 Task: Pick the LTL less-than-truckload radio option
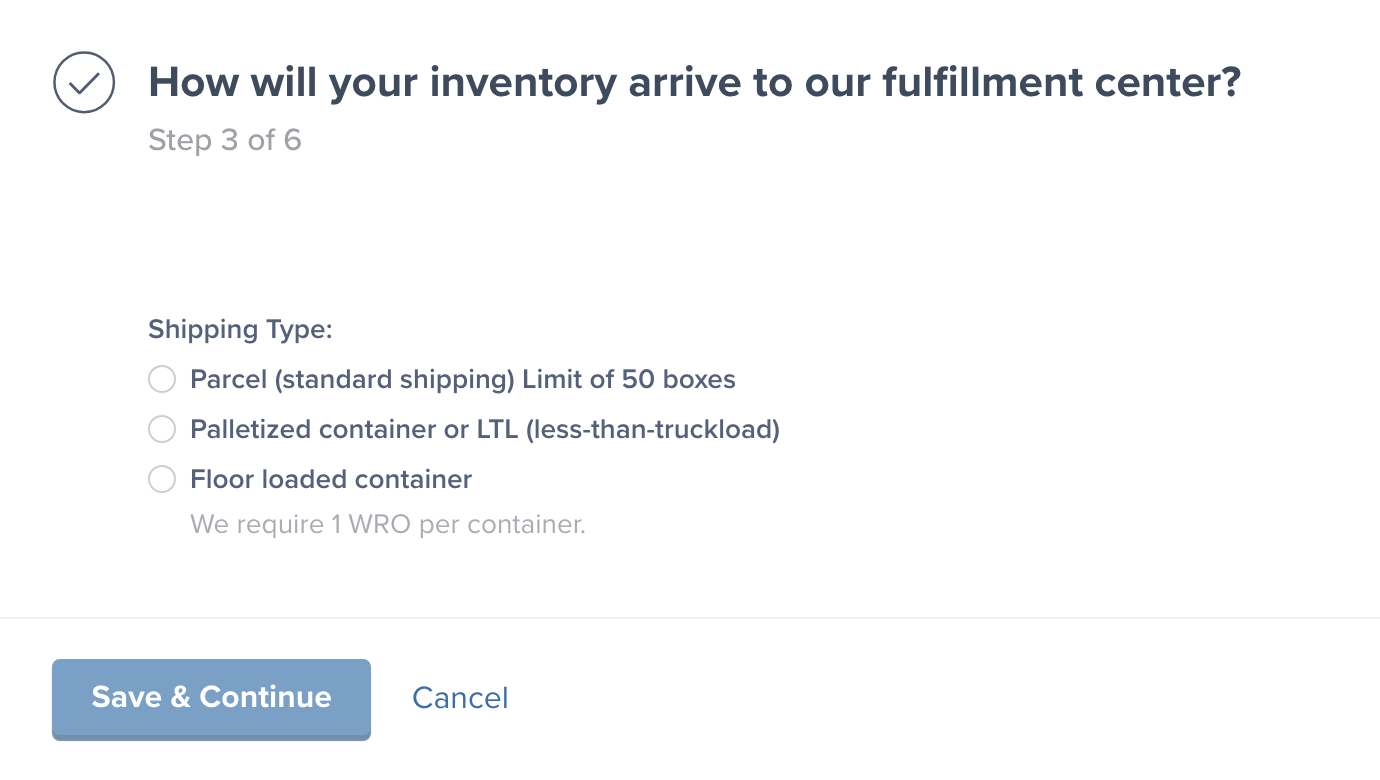tap(161, 429)
